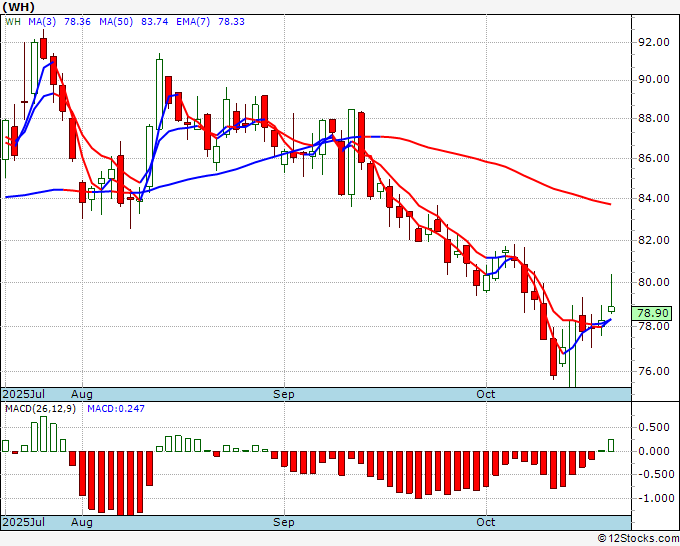Click Sep on the price chart date axis
Viewport: 680px width, 546px height.
[284, 394]
